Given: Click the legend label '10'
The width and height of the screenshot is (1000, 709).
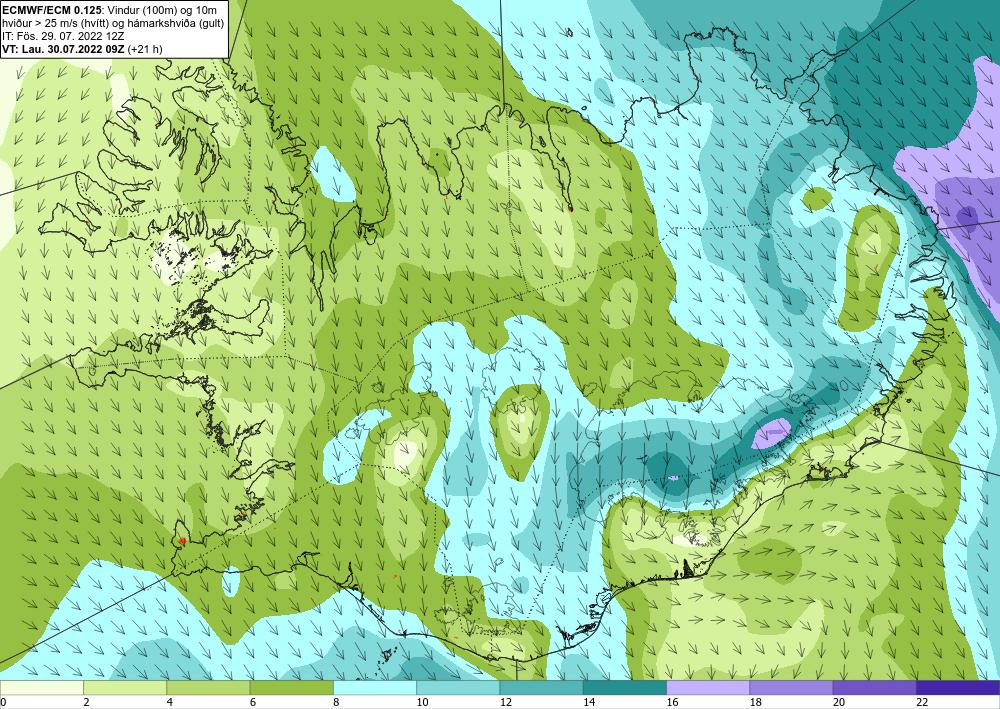Looking at the screenshot, I should click(422, 702).
